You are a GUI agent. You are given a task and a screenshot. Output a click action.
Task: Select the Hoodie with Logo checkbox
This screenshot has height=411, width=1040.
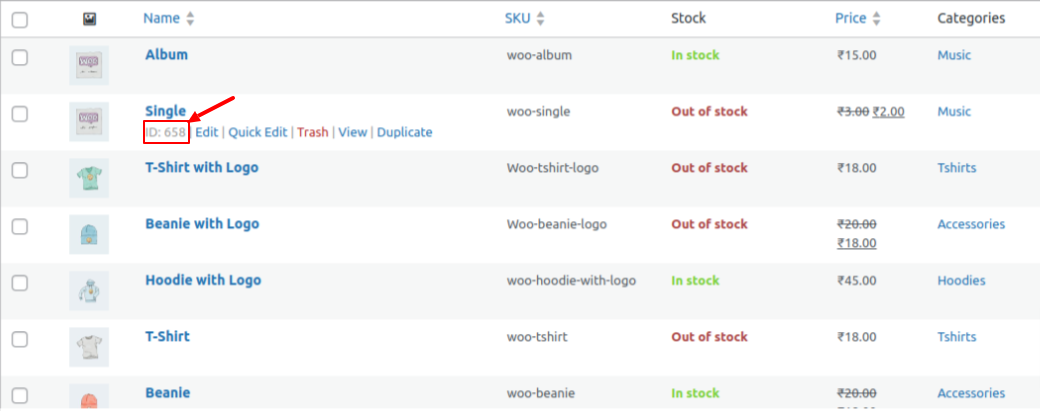pos(20,282)
